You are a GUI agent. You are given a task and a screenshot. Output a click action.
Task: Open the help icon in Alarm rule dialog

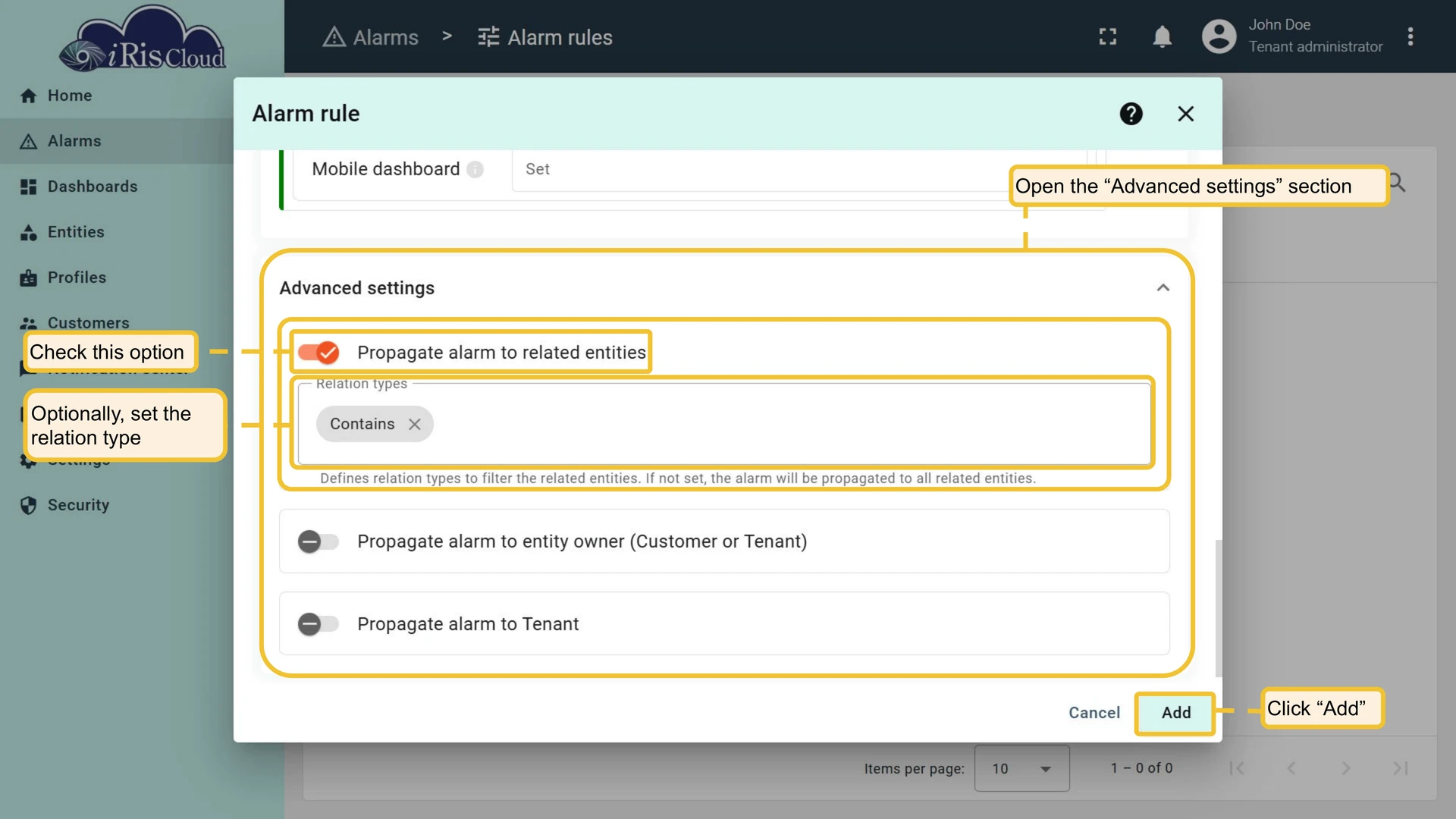(x=1131, y=114)
